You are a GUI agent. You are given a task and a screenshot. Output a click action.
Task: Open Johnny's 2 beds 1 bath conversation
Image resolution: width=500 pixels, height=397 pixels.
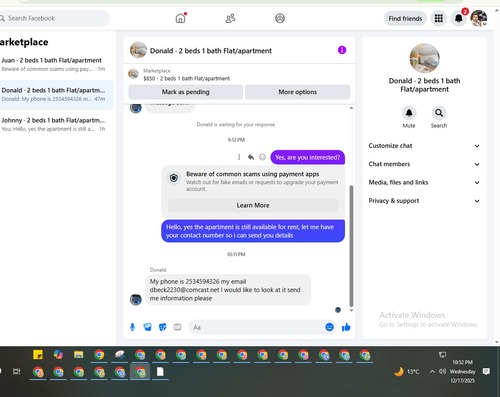[x=56, y=124]
